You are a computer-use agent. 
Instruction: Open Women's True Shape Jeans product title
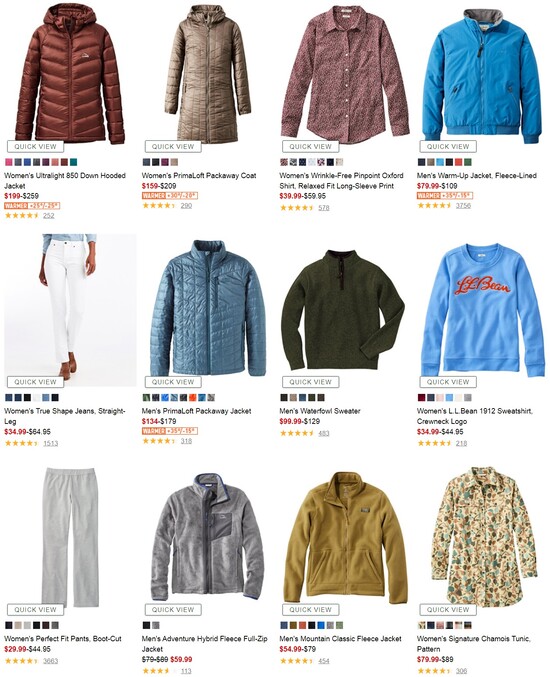pyautogui.click(x=65, y=416)
